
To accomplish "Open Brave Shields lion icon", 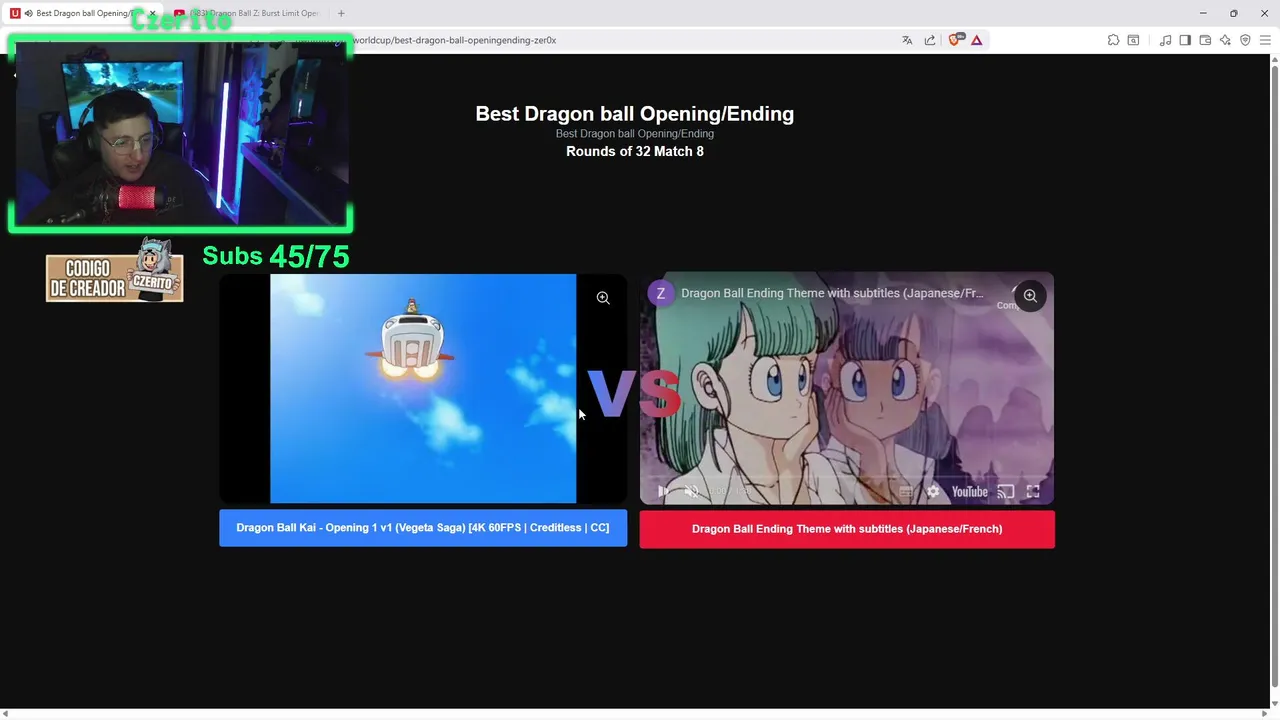I will (955, 40).
